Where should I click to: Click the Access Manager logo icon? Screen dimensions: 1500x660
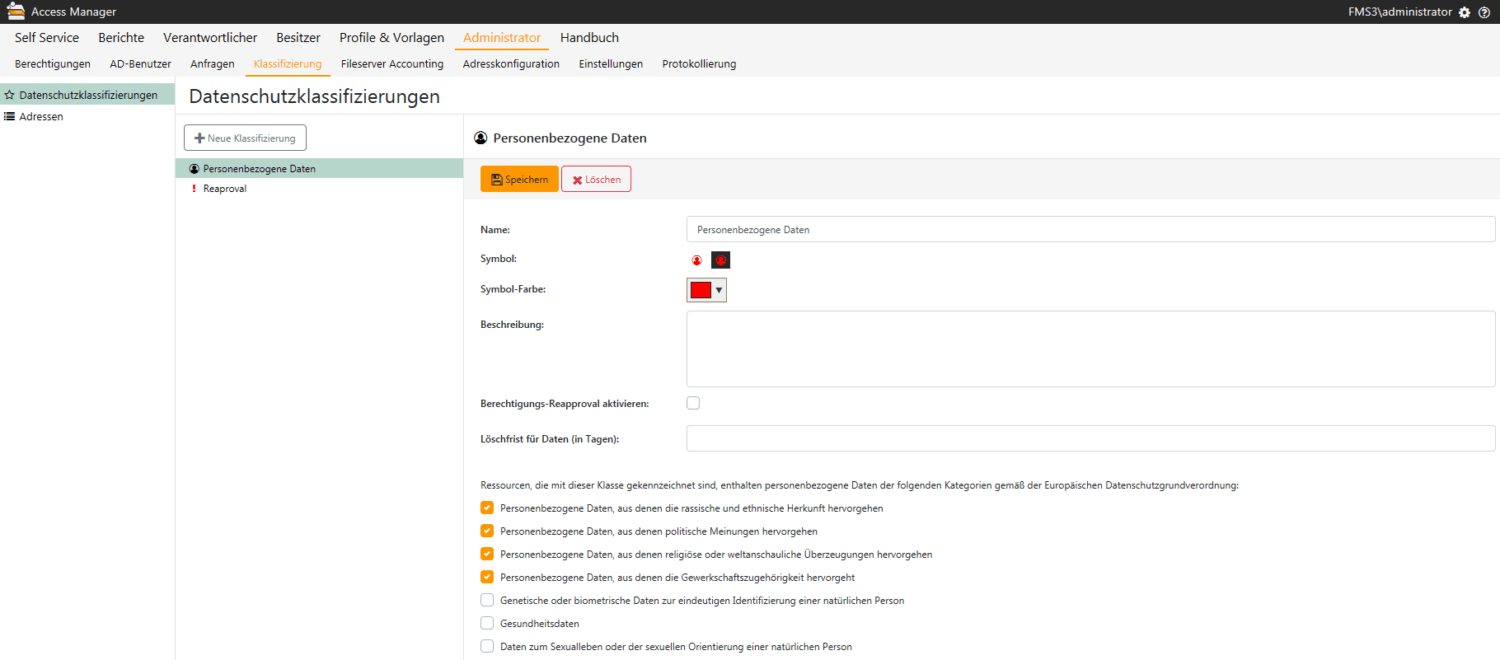pyautogui.click(x=16, y=12)
